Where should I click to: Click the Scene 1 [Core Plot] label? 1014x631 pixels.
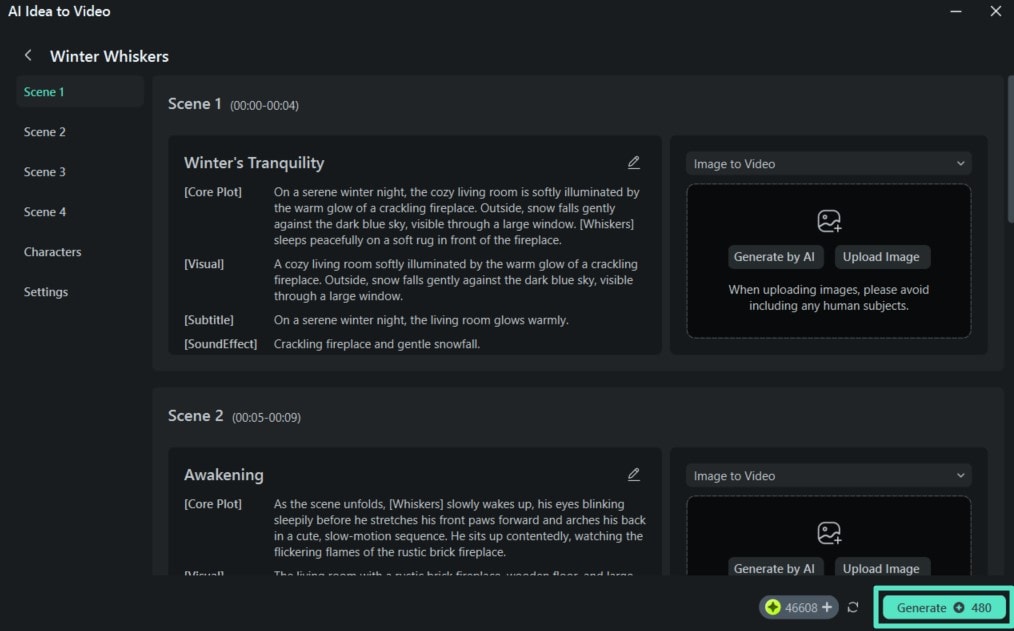pos(213,192)
